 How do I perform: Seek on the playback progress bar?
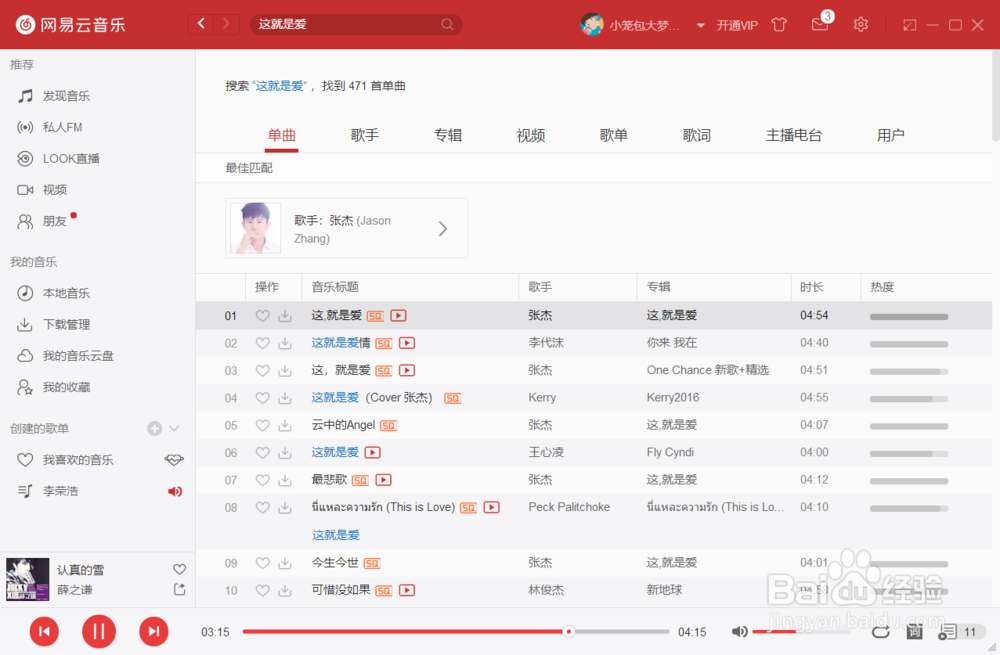click(x=456, y=631)
